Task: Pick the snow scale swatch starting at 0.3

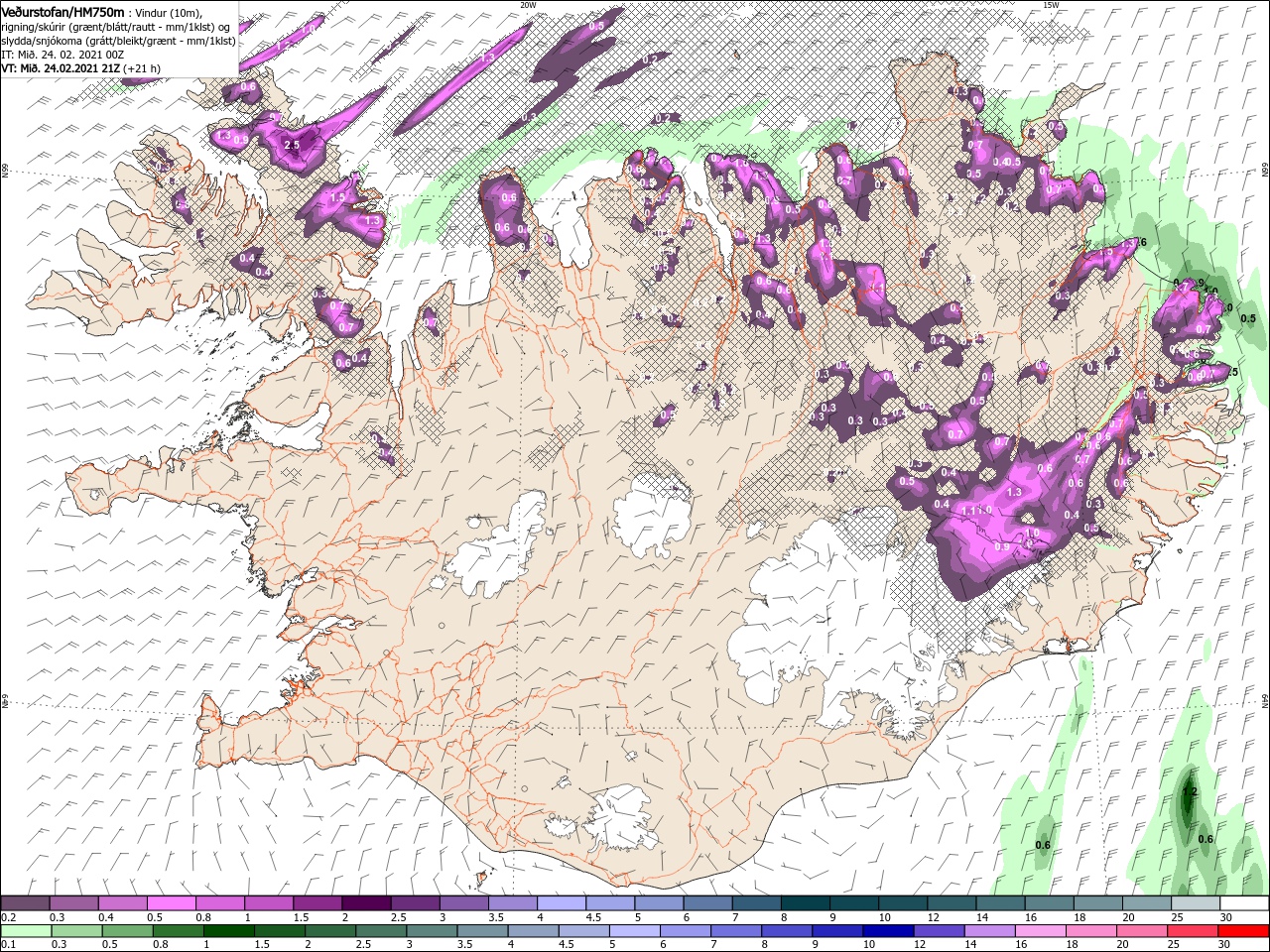Action: point(73,903)
